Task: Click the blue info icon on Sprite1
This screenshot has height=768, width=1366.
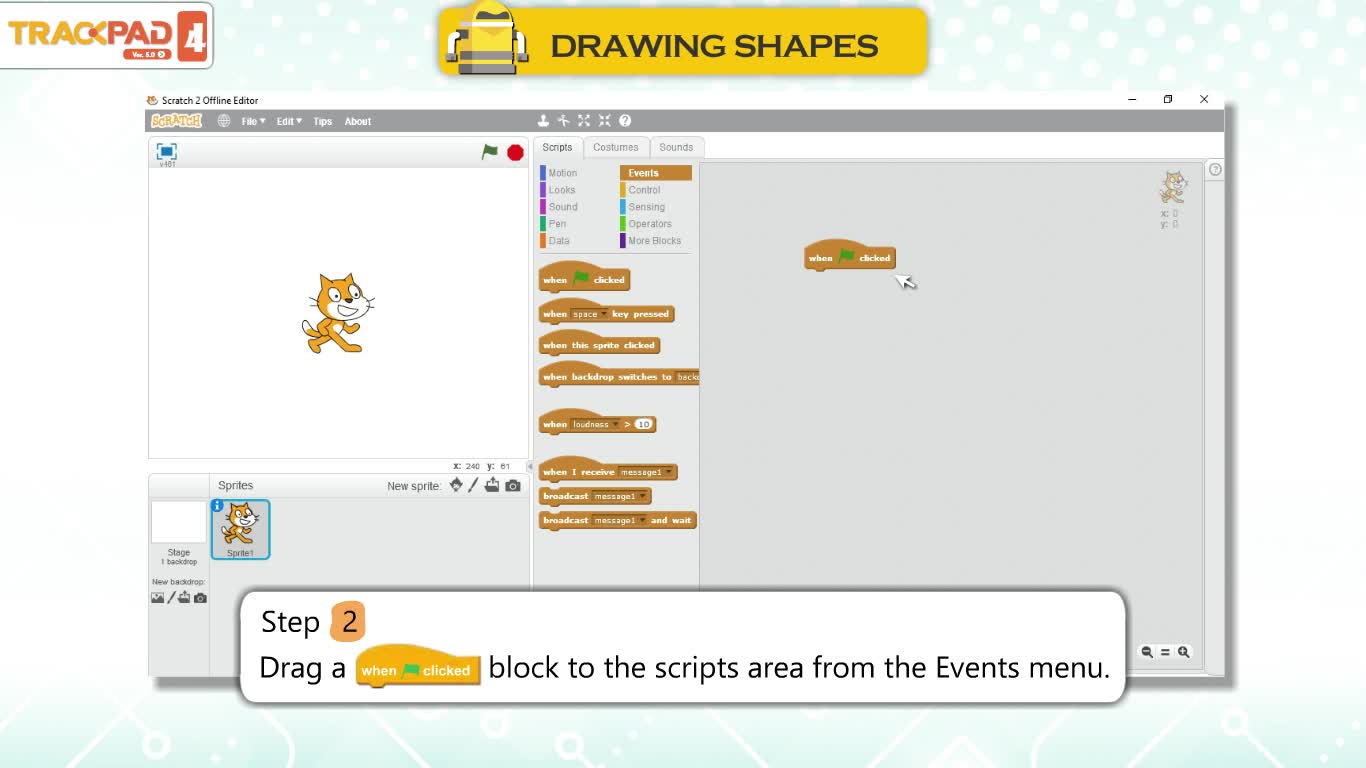Action: tap(217, 506)
